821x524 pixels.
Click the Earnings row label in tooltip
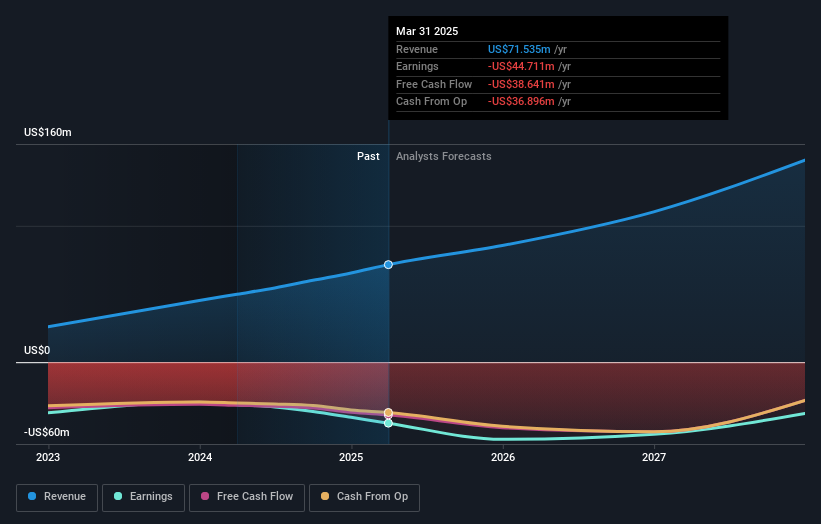point(417,66)
